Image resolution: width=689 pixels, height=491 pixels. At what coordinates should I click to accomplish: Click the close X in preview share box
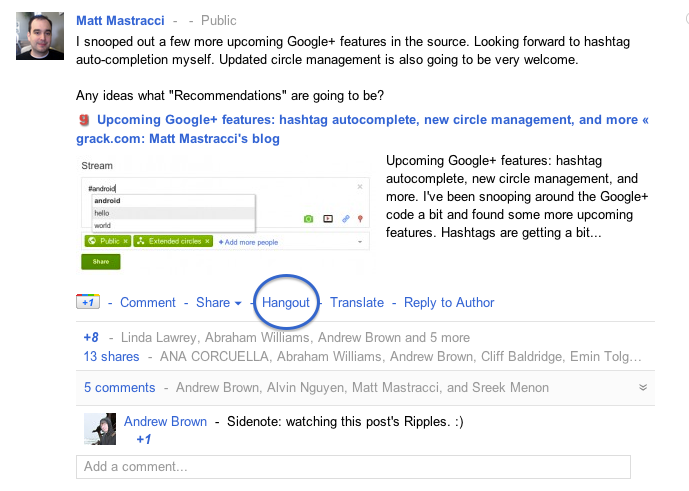[x=360, y=187]
